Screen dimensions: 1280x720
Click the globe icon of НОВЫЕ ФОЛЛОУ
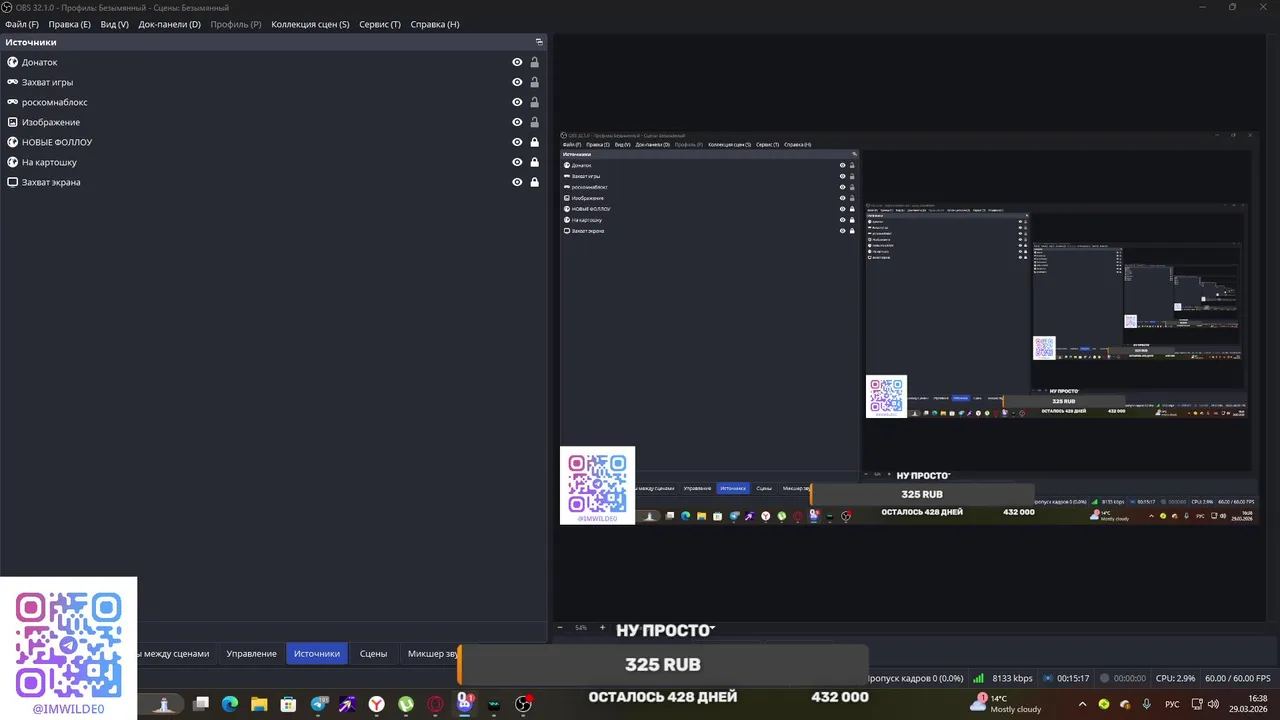13,142
